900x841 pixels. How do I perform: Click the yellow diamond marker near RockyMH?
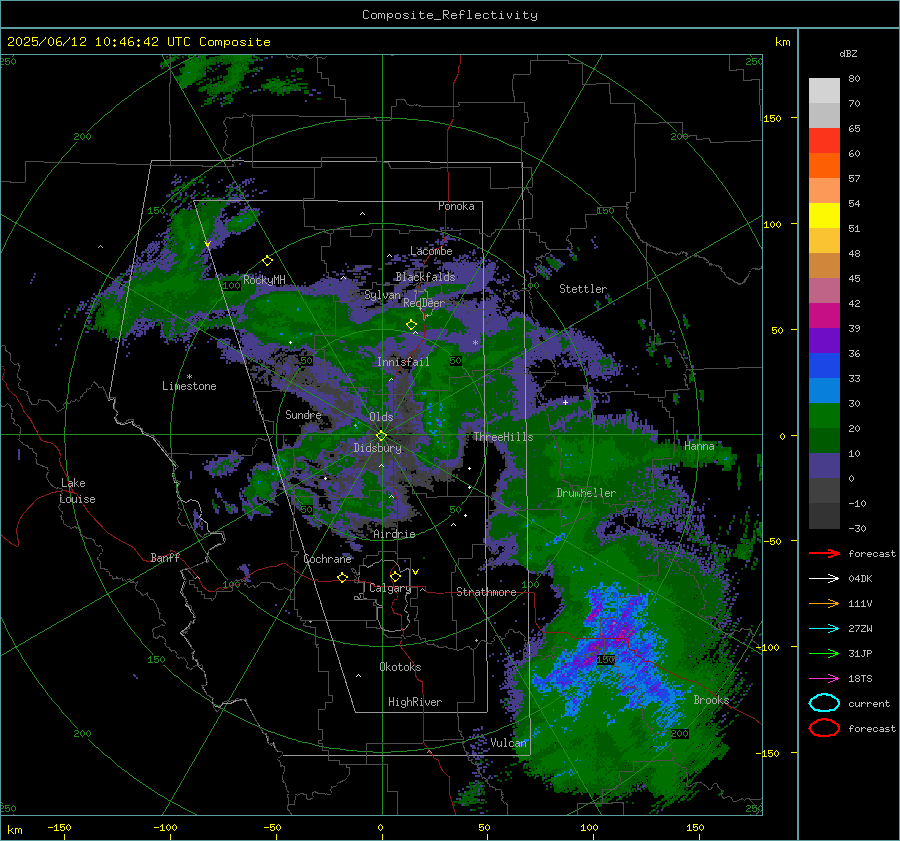pos(267,261)
